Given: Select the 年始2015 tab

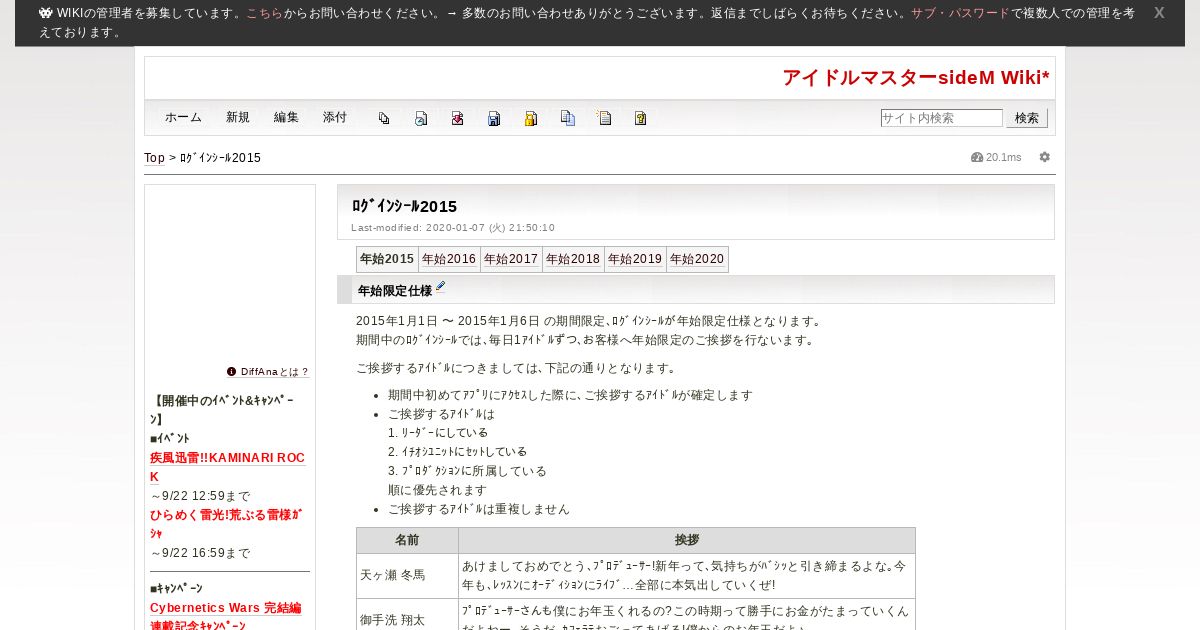Looking at the screenshot, I should tap(387, 259).
